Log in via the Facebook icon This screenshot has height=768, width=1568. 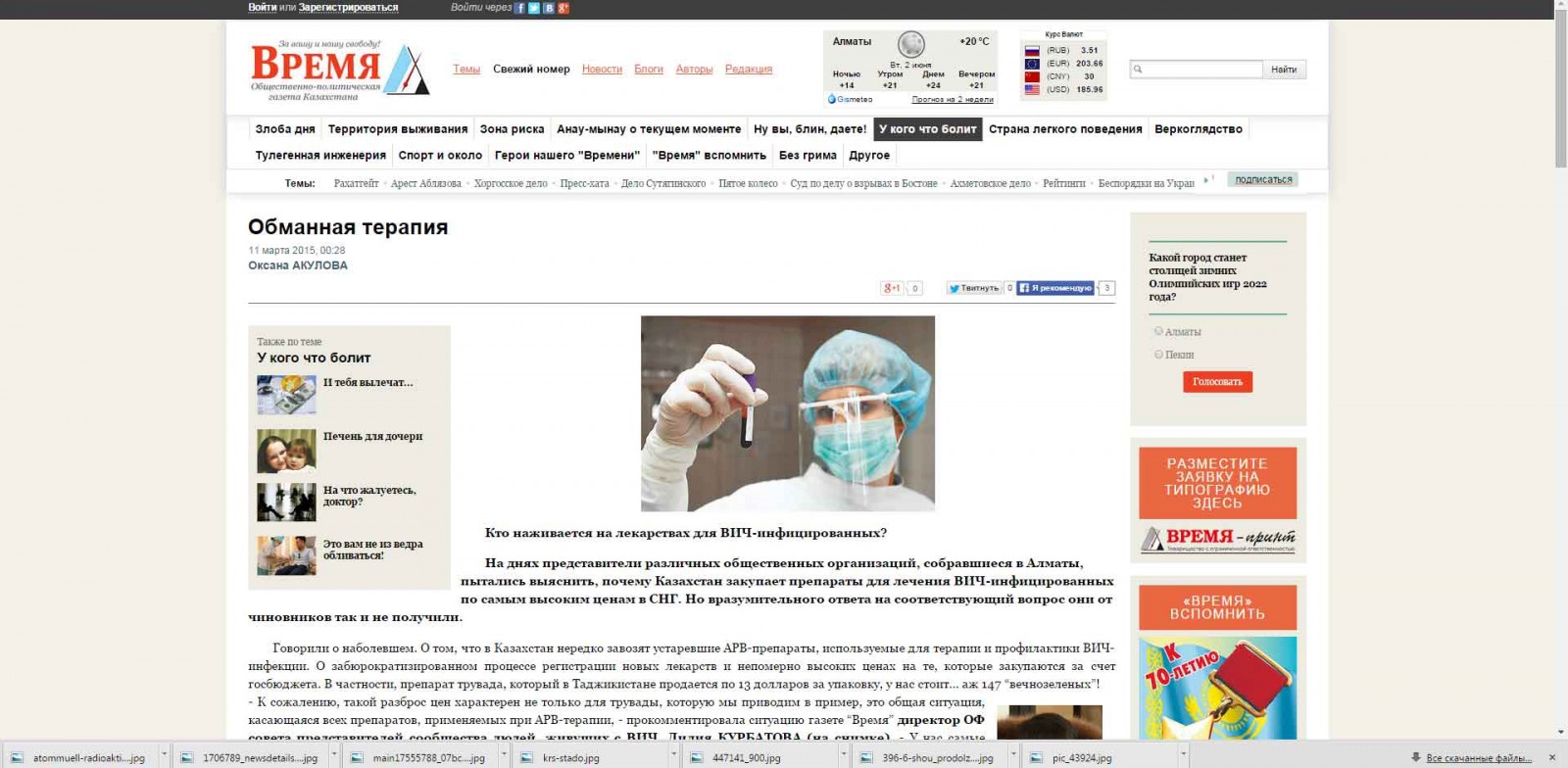520,8
